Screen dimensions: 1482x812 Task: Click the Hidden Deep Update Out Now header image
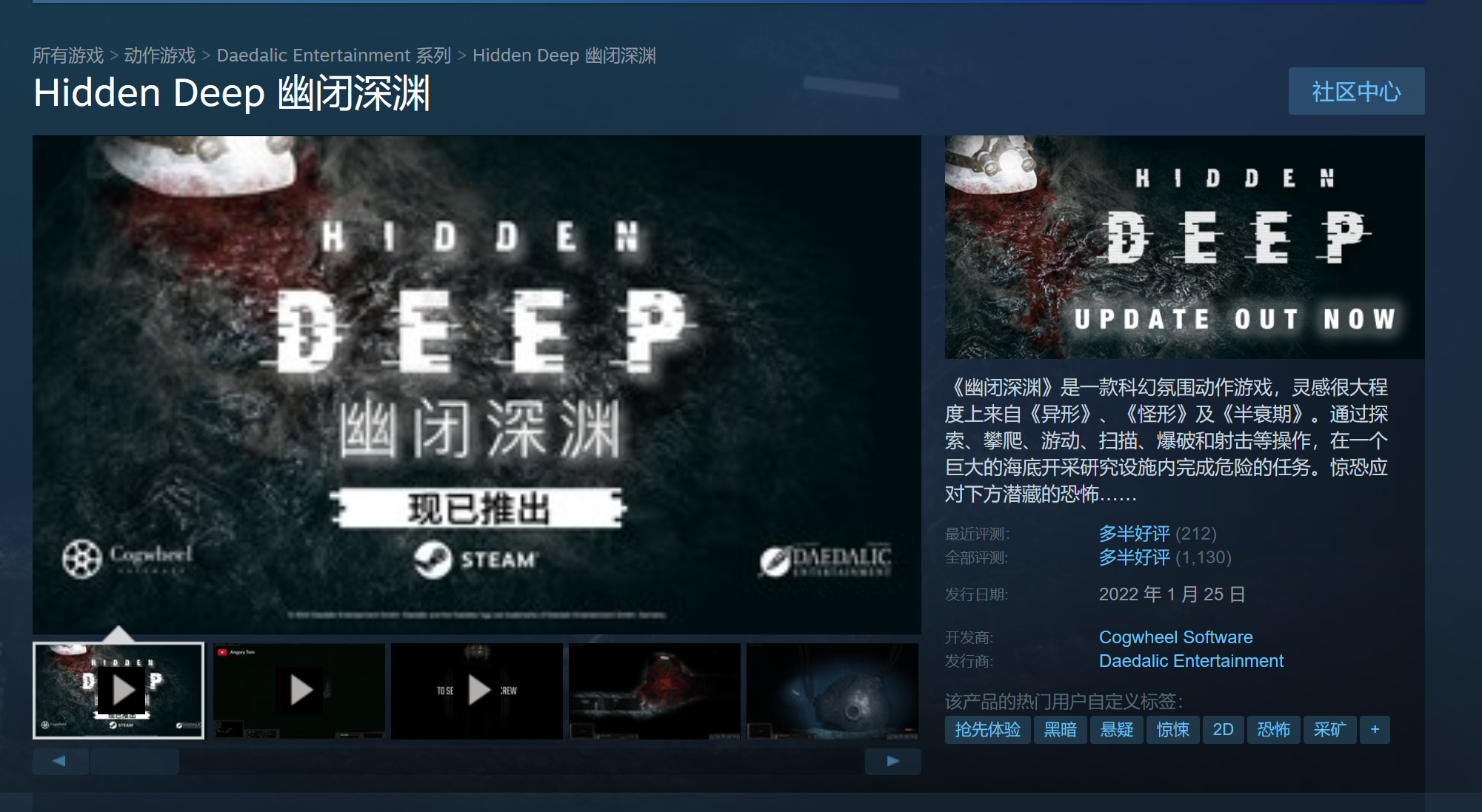(x=1185, y=247)
